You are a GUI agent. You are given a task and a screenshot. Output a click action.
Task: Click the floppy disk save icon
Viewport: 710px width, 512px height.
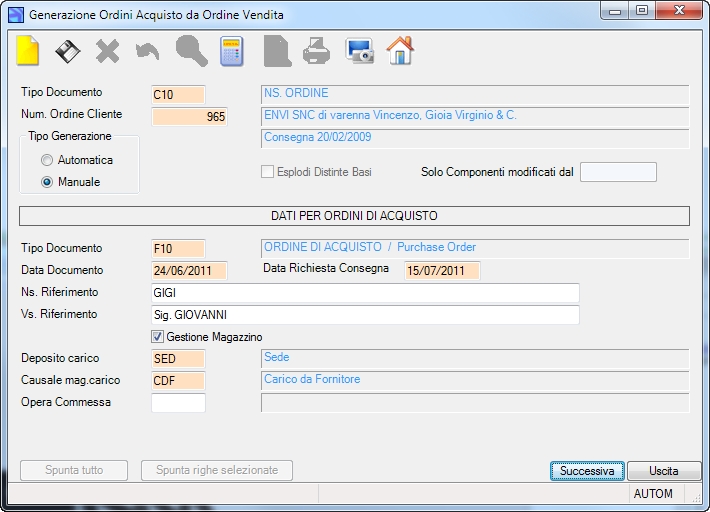click(68, 51)
